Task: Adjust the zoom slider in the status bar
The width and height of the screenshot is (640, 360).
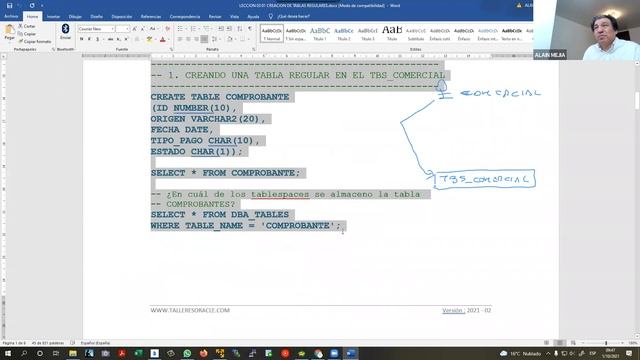Action: tap(606, 343)
